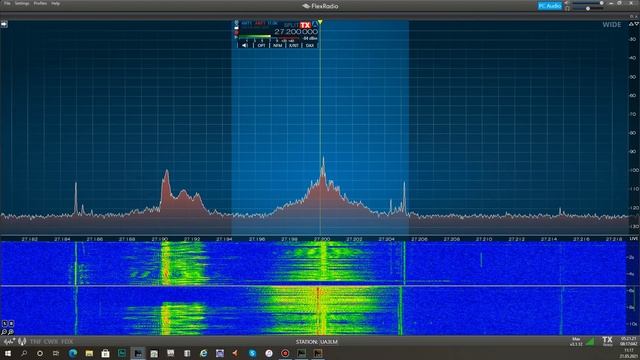This screenshot has width=640, height=360.
Task: Open the Profiles menu
Action: pos(40,3)
